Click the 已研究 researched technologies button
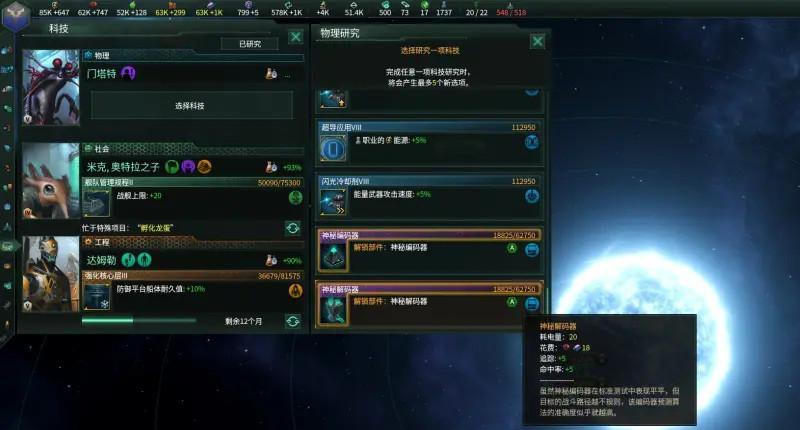Image resolution: width=800 pixels, height=430 pixels. 250,44
